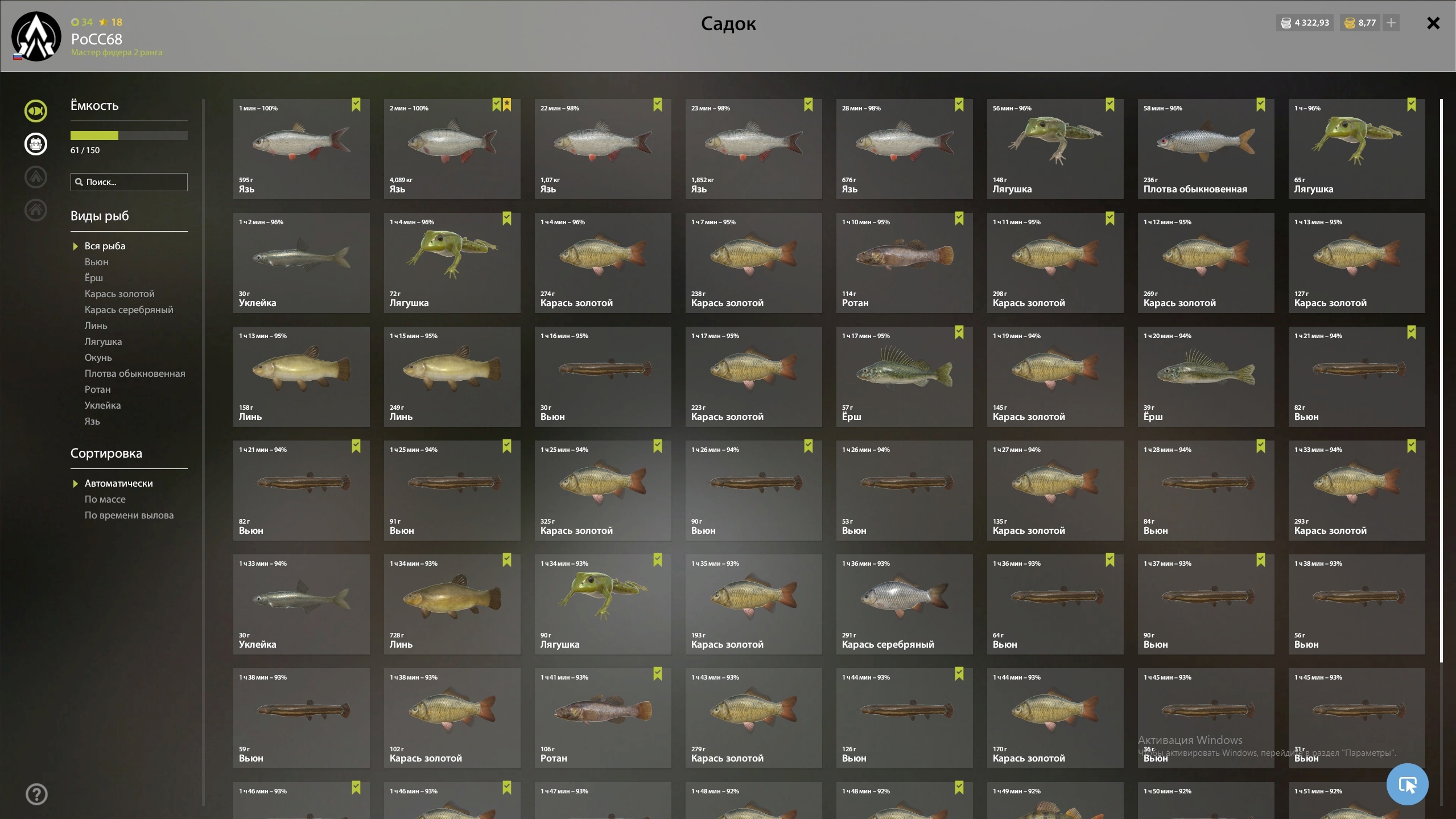Open the fish keepnet icon in sidebar
Image resolution: width=1456 pixels, height=819 pixels.
[x=35, y=111]
